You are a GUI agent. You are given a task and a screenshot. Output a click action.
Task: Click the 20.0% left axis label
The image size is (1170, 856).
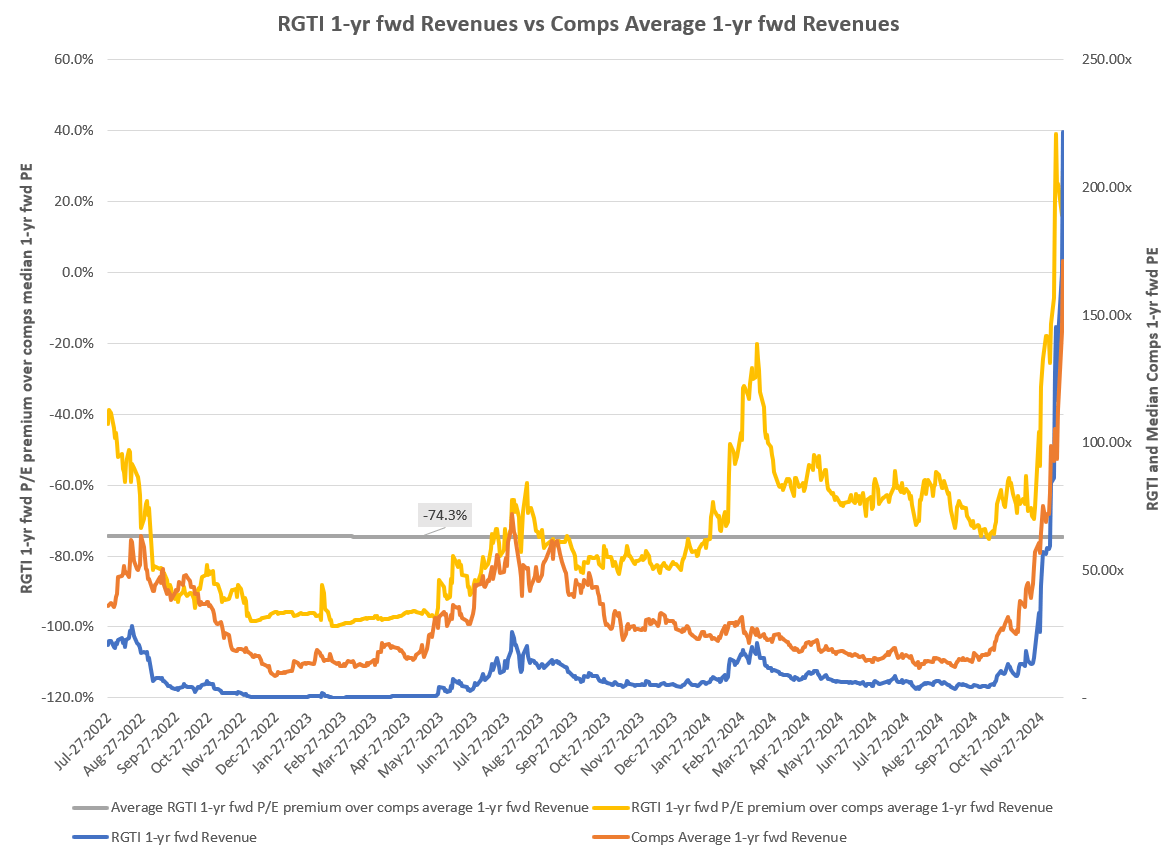pos(74,201)
